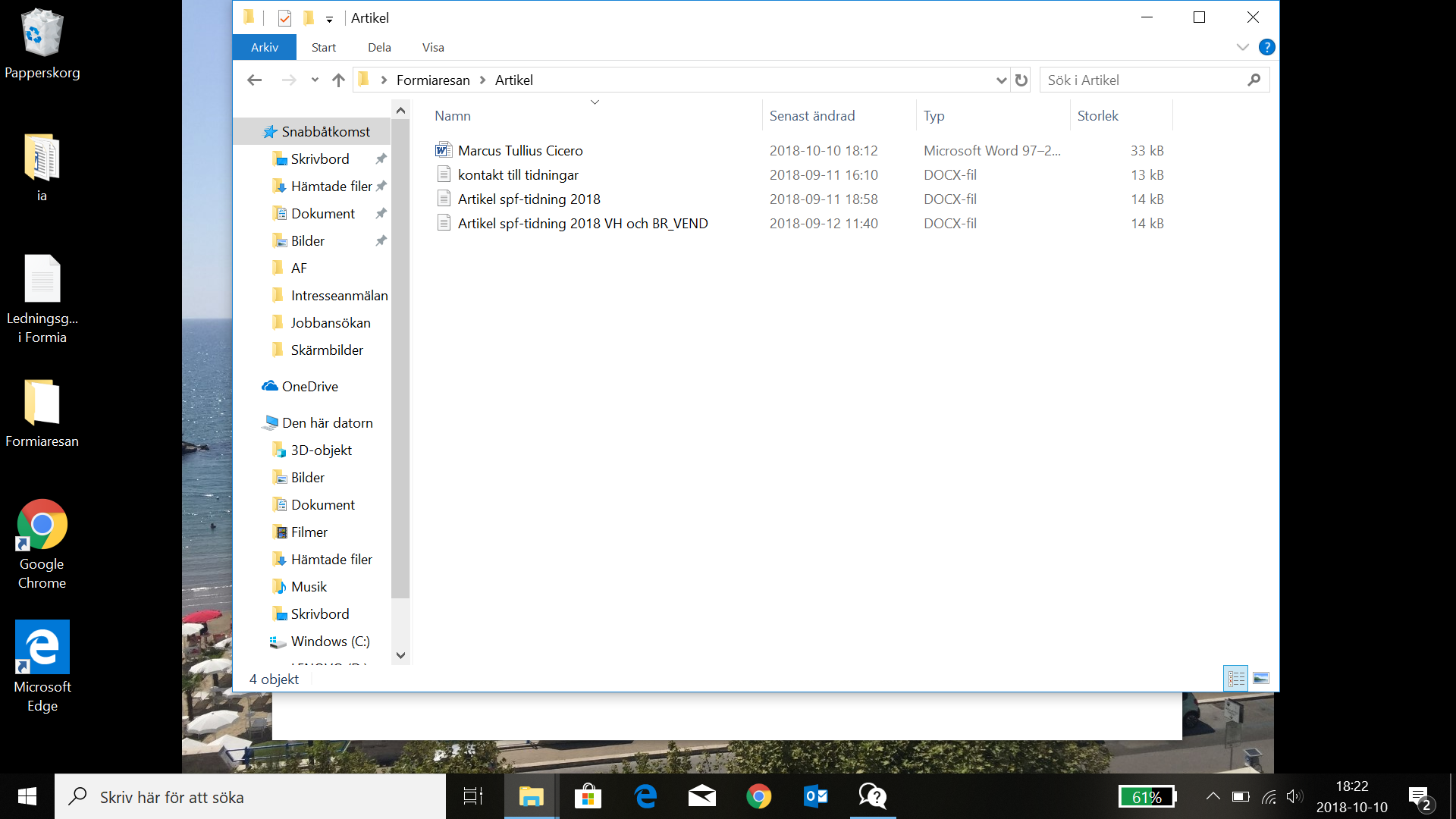Switch to the Visa ribbon tab
Viewport: 1456px width, 819px height.
(433, 47)
